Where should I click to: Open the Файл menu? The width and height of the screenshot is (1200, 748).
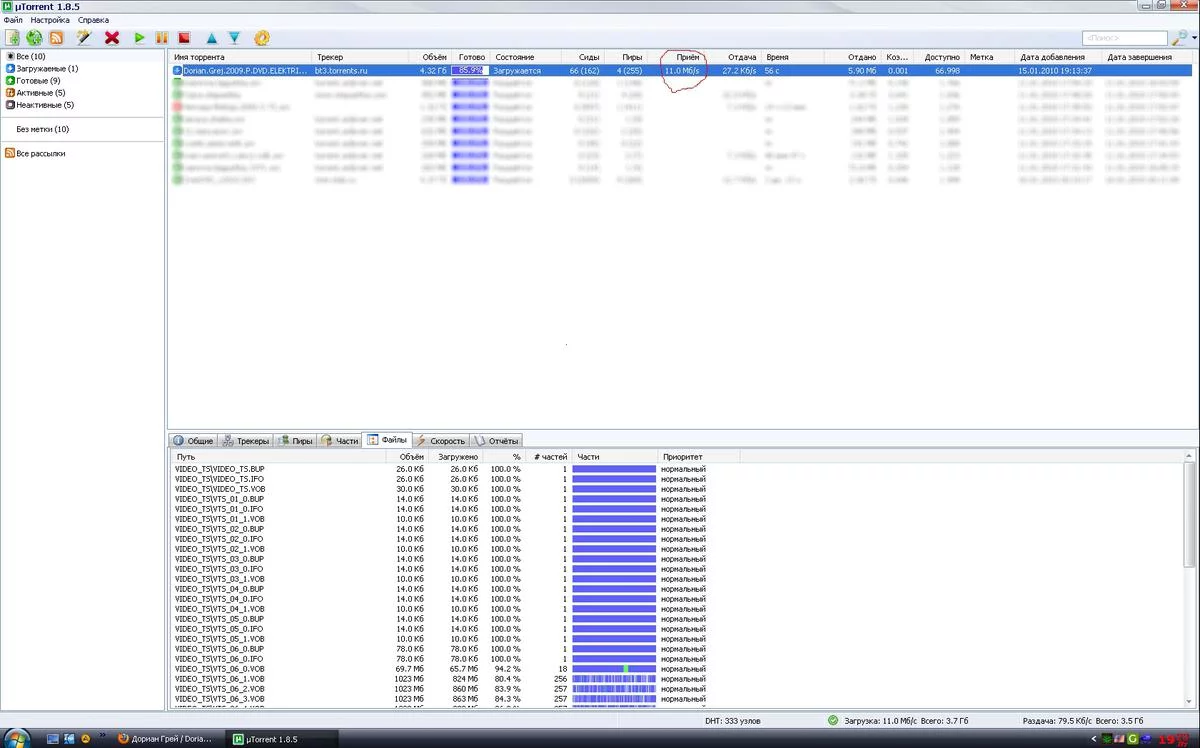(x=13, y=20)
